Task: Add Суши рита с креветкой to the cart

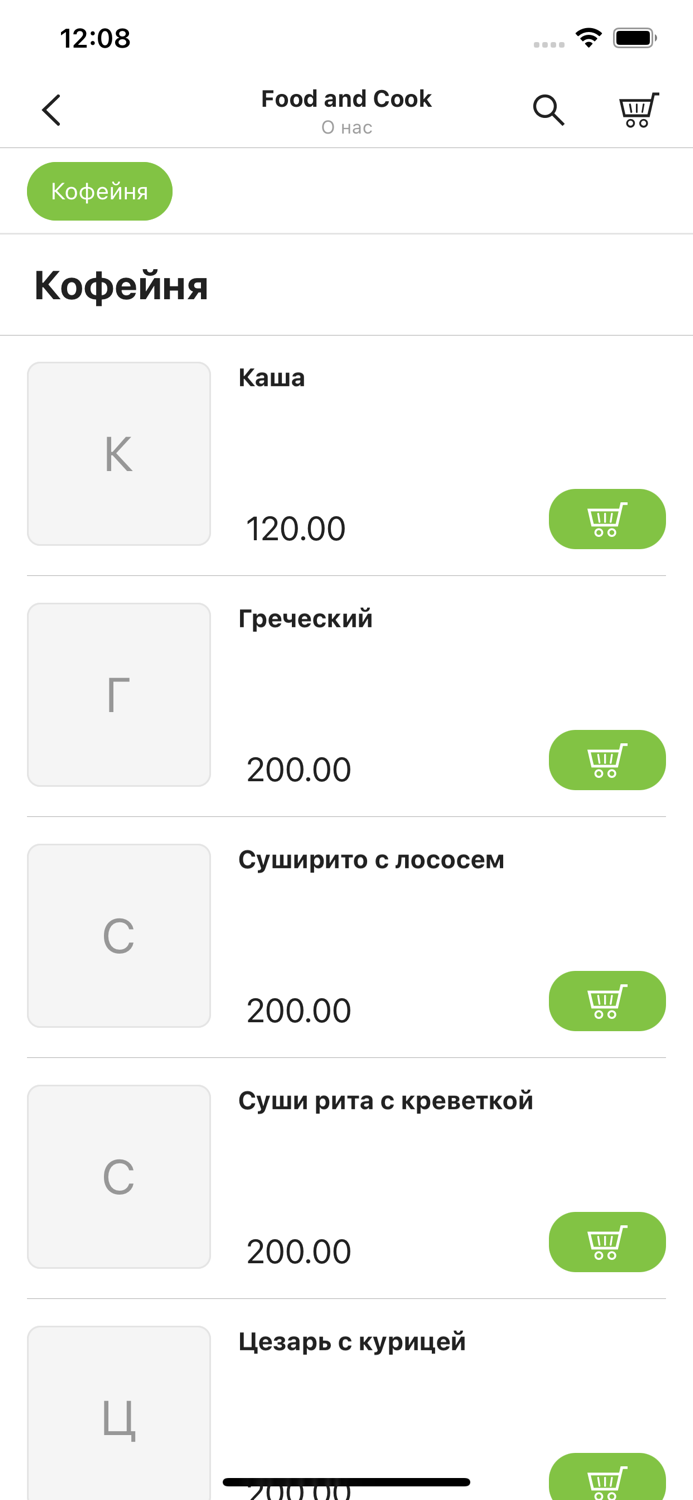Action: tap(607, 1242)
